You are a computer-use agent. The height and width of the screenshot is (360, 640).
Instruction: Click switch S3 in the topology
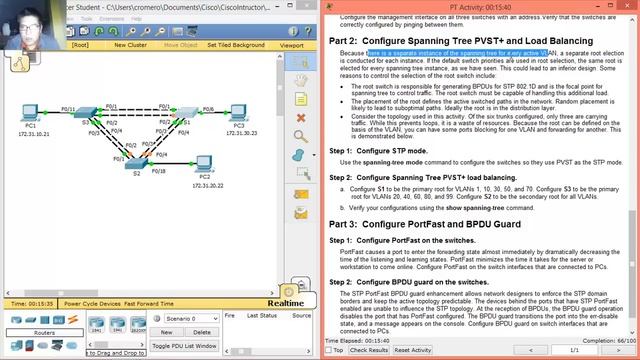(x=85, y=112)
